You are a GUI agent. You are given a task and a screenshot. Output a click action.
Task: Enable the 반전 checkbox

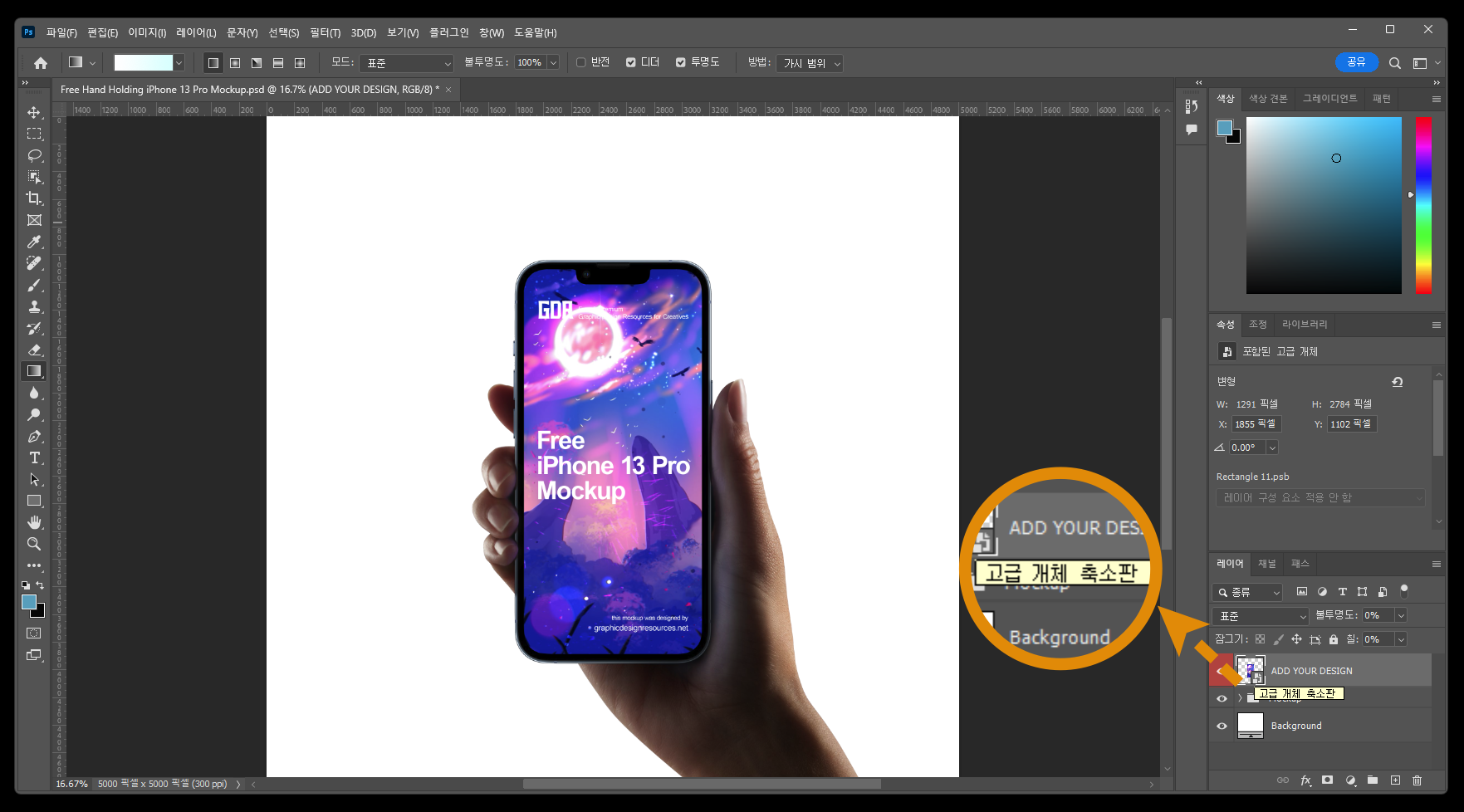[581, 62]
